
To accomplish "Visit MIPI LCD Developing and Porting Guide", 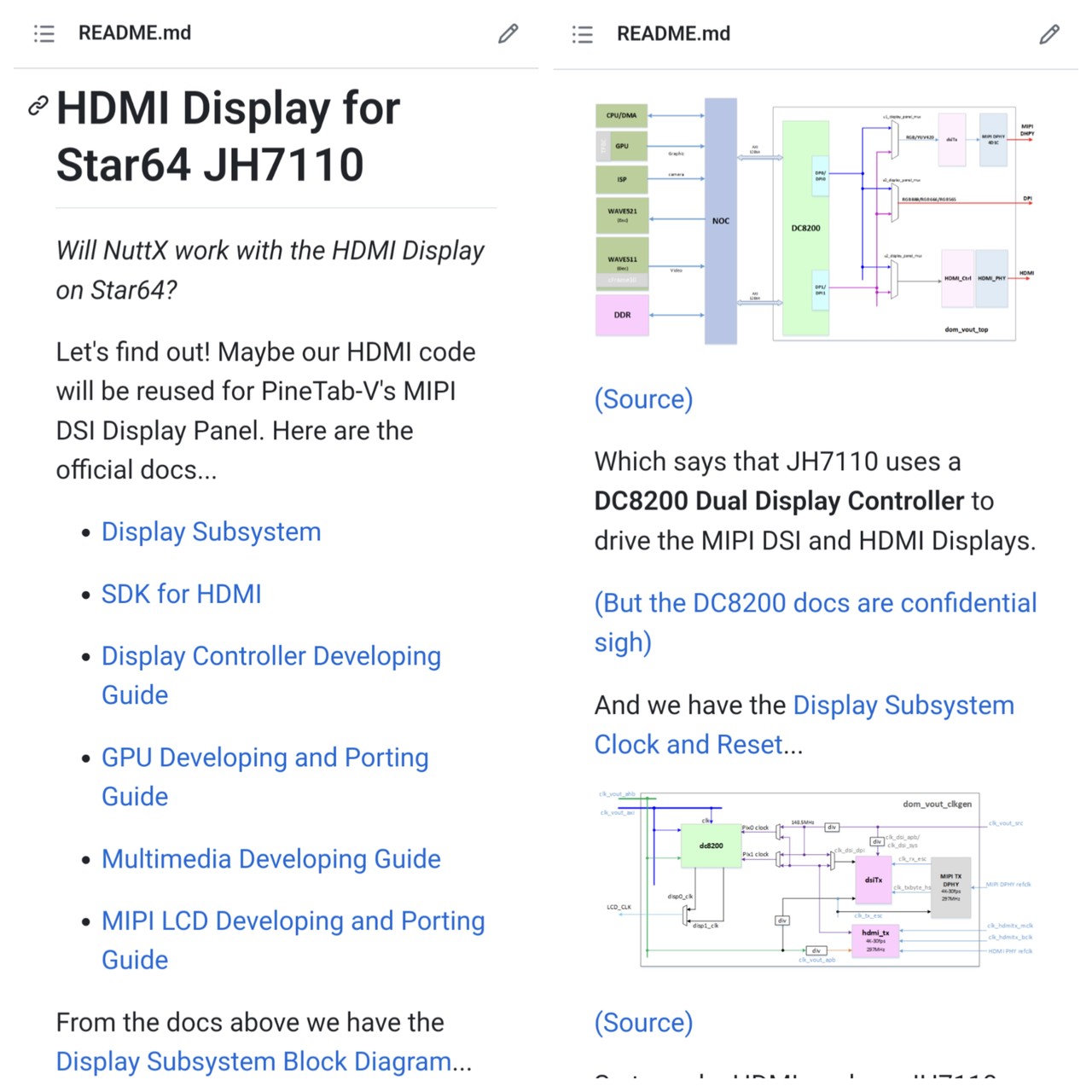I will point(293,921).
